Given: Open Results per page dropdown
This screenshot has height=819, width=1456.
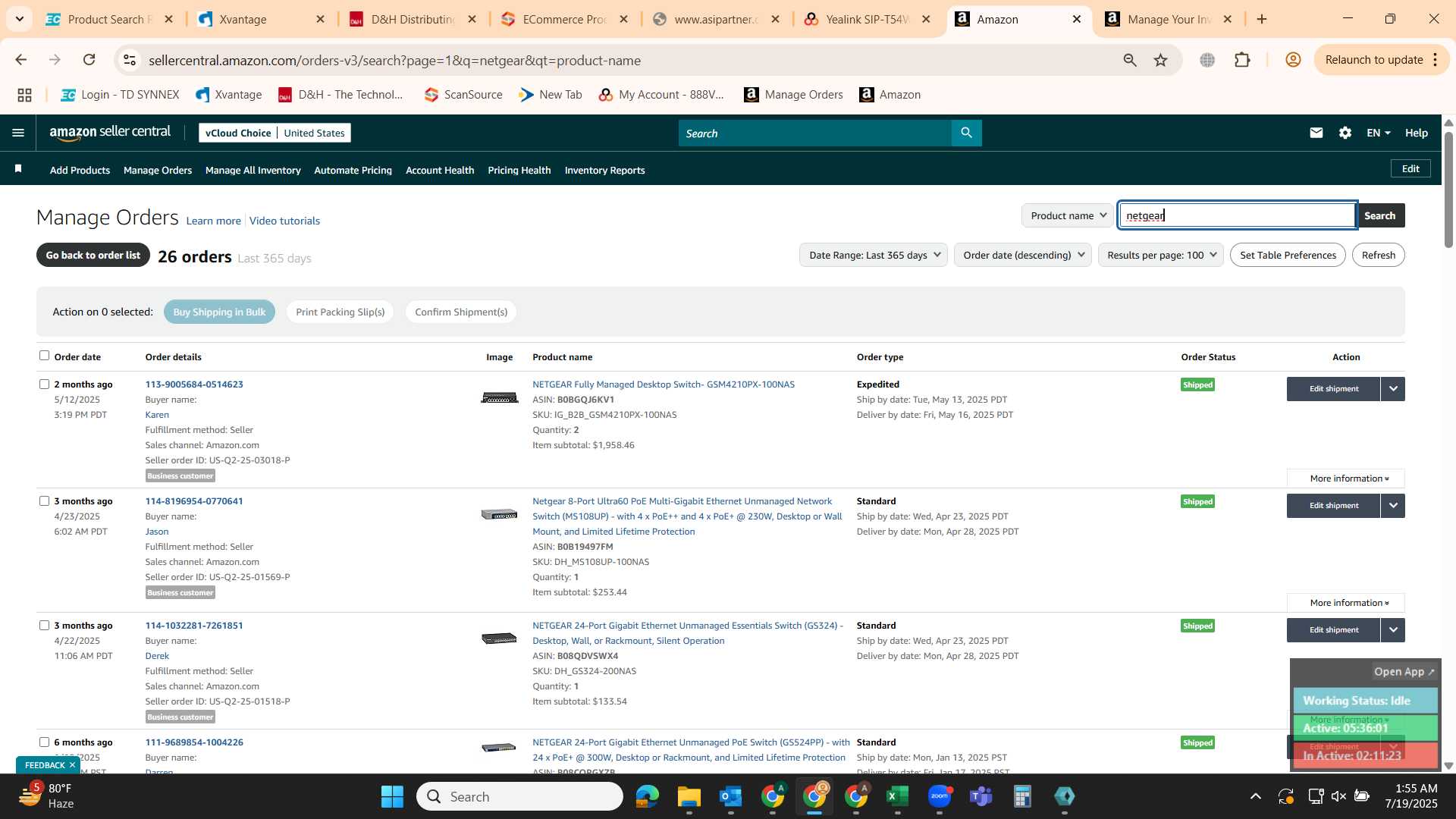Looking at the screenshot, I should 1160,255.
